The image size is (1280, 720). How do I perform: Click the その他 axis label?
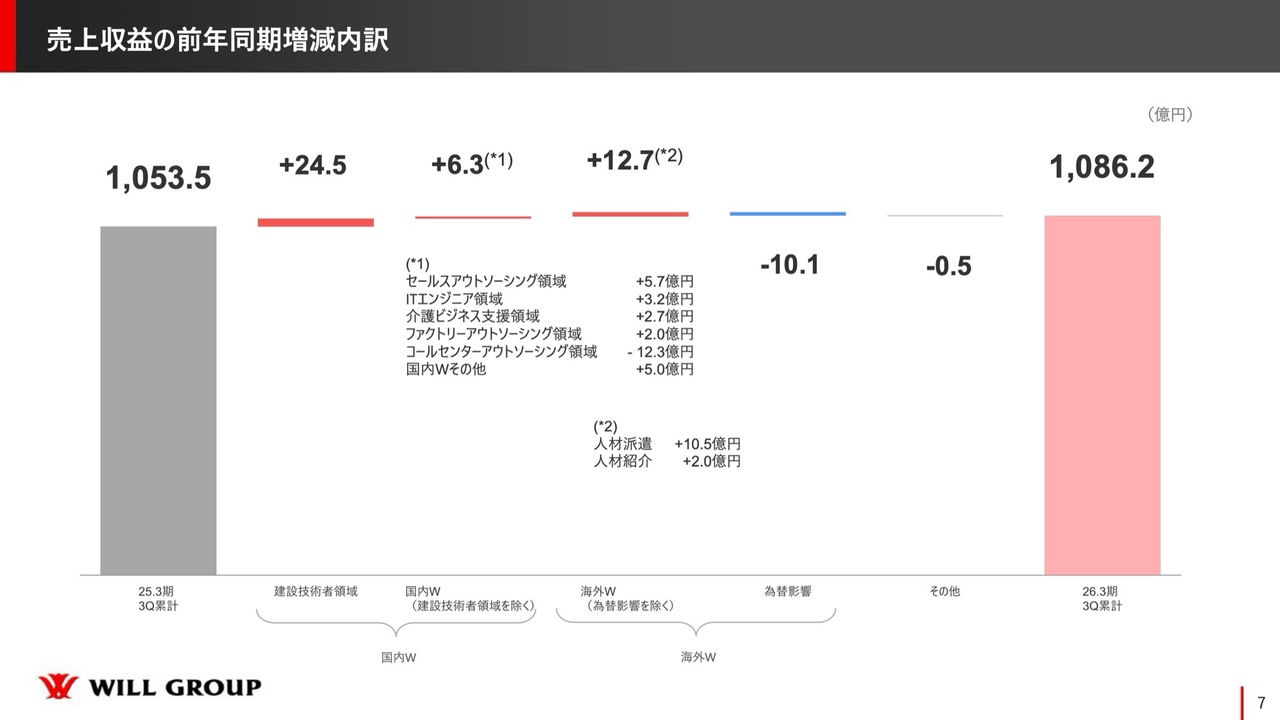pos(944,591)
